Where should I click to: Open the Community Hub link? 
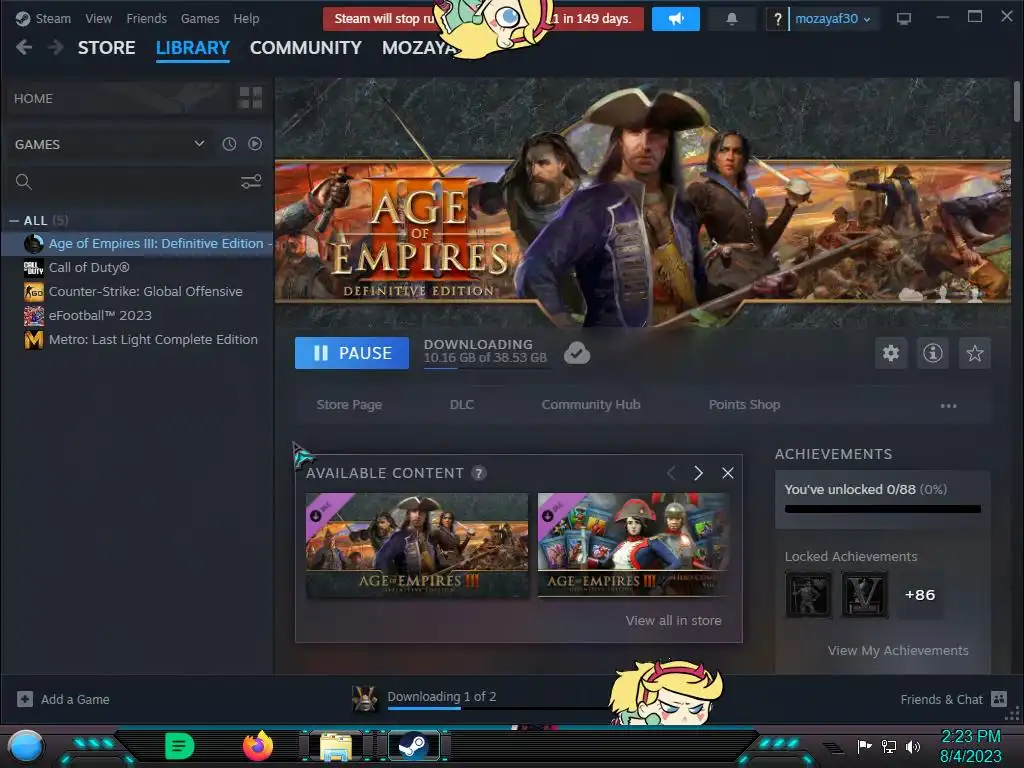pyautogui.click(x=591, y=405)
